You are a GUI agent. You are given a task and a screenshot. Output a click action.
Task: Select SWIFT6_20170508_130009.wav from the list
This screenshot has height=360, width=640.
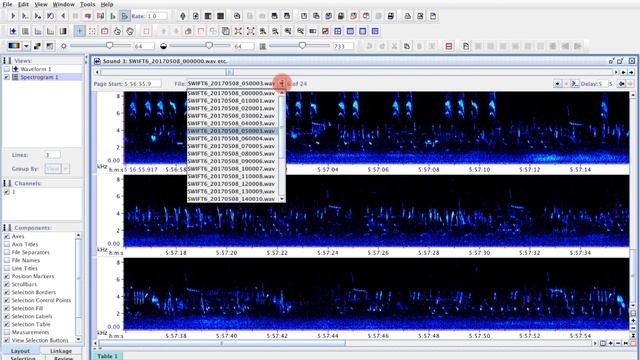coord(233,191)
